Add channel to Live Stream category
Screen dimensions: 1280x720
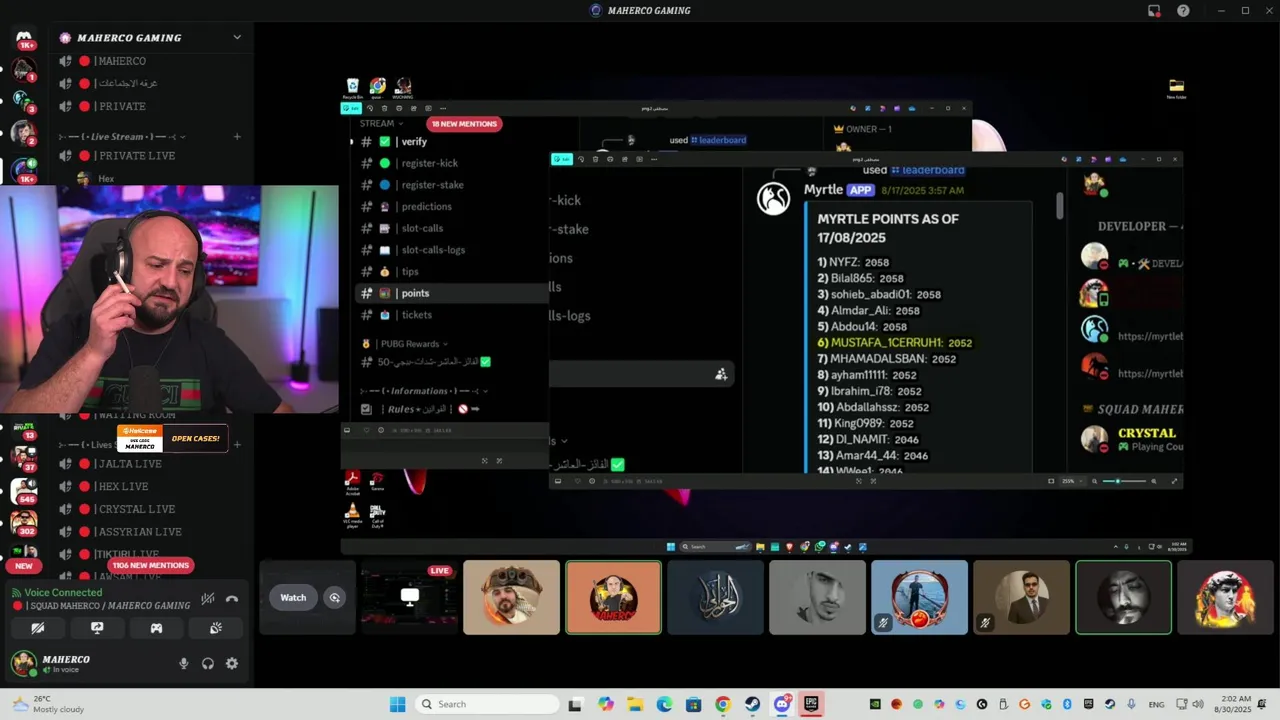pos(237,136)
